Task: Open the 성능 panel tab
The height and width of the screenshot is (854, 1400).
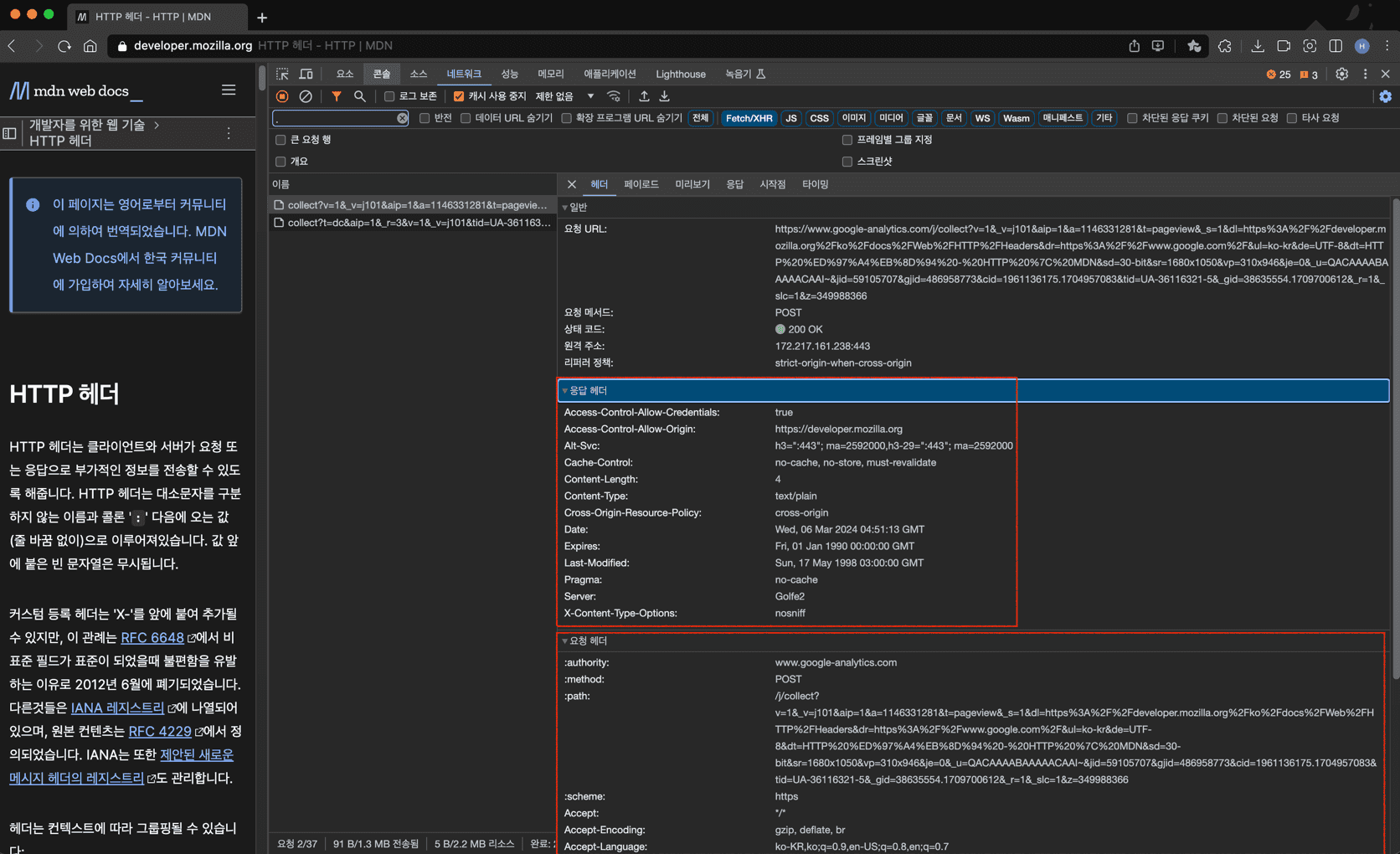Action: tap(510, 74)
